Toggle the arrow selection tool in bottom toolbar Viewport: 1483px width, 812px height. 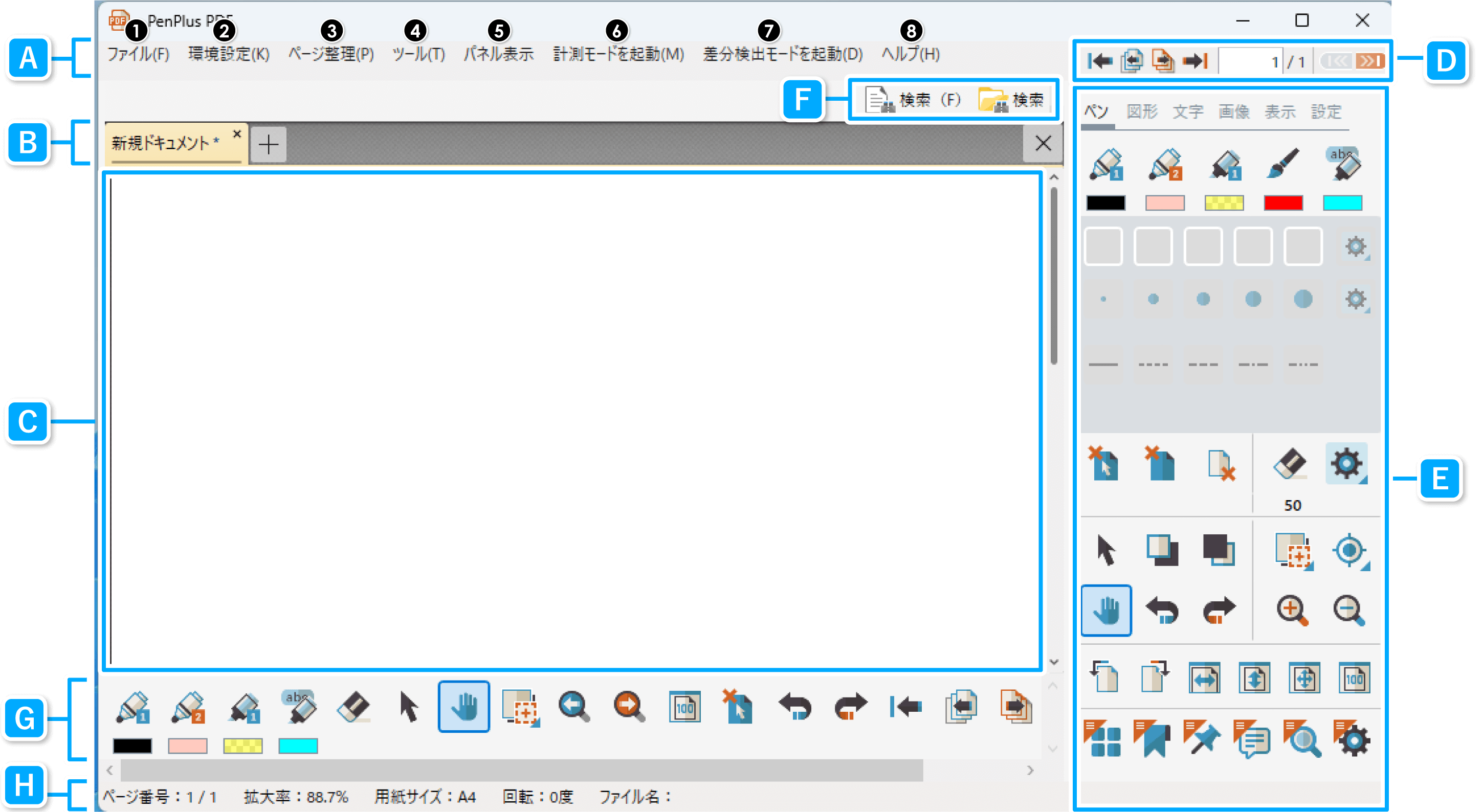tap(408, 707)
